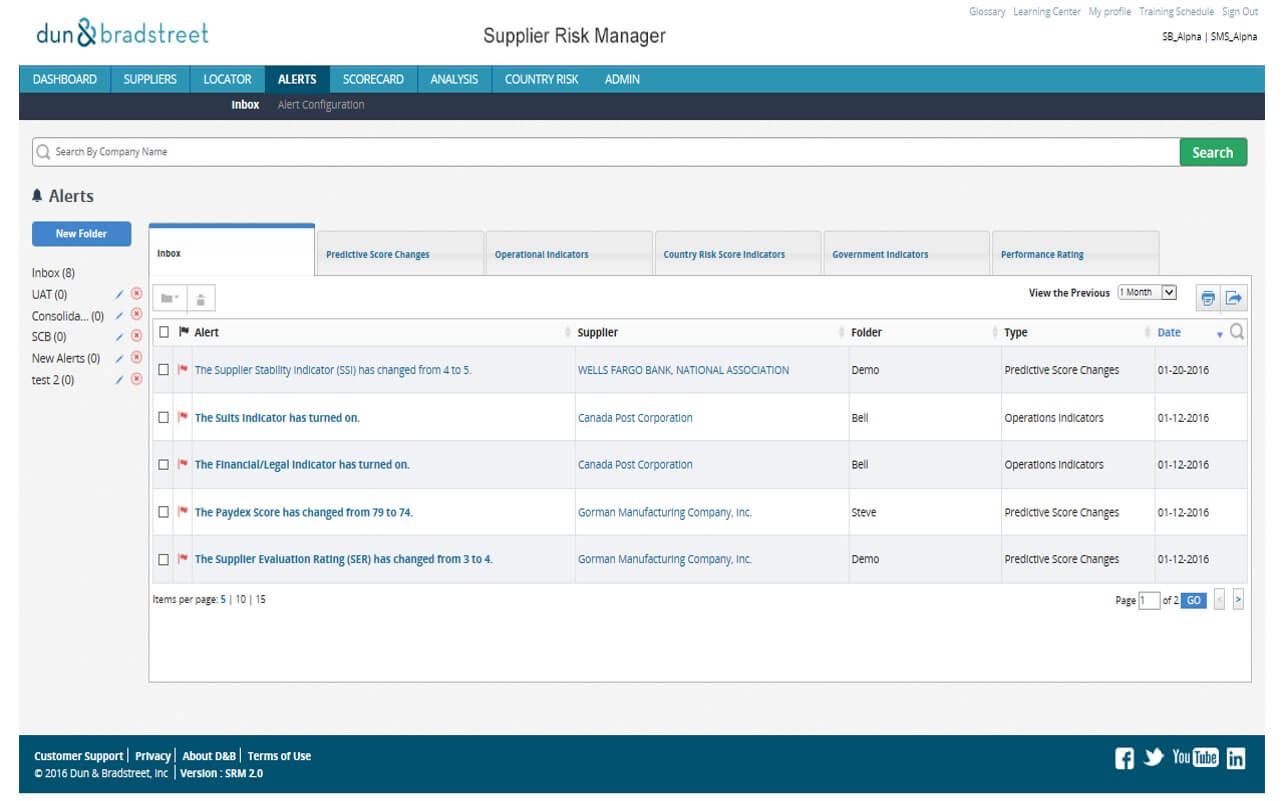Click the YouTube icon in the footer

pos(1195,757)
